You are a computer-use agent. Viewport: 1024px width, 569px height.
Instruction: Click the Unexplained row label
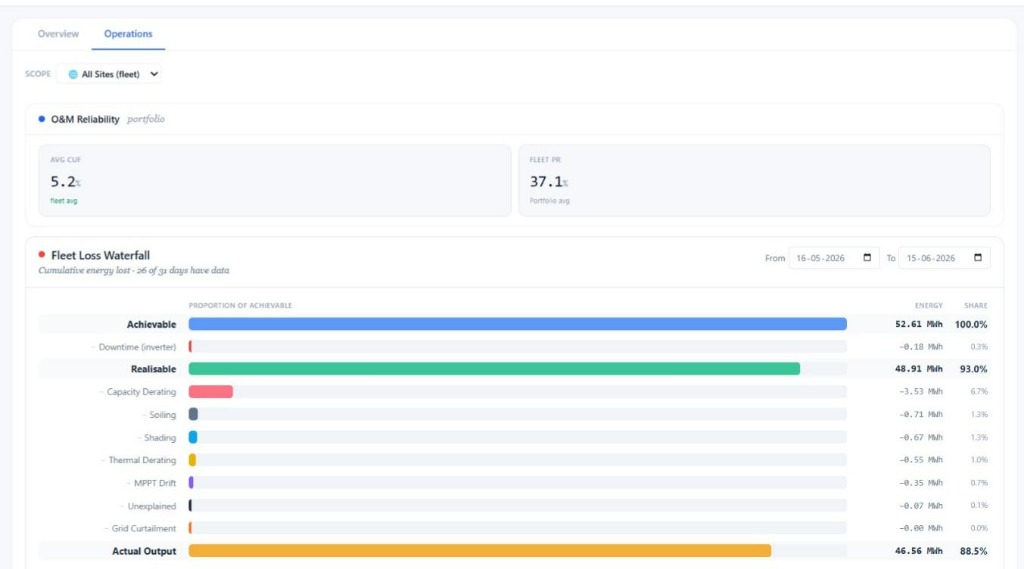point(152,506)
